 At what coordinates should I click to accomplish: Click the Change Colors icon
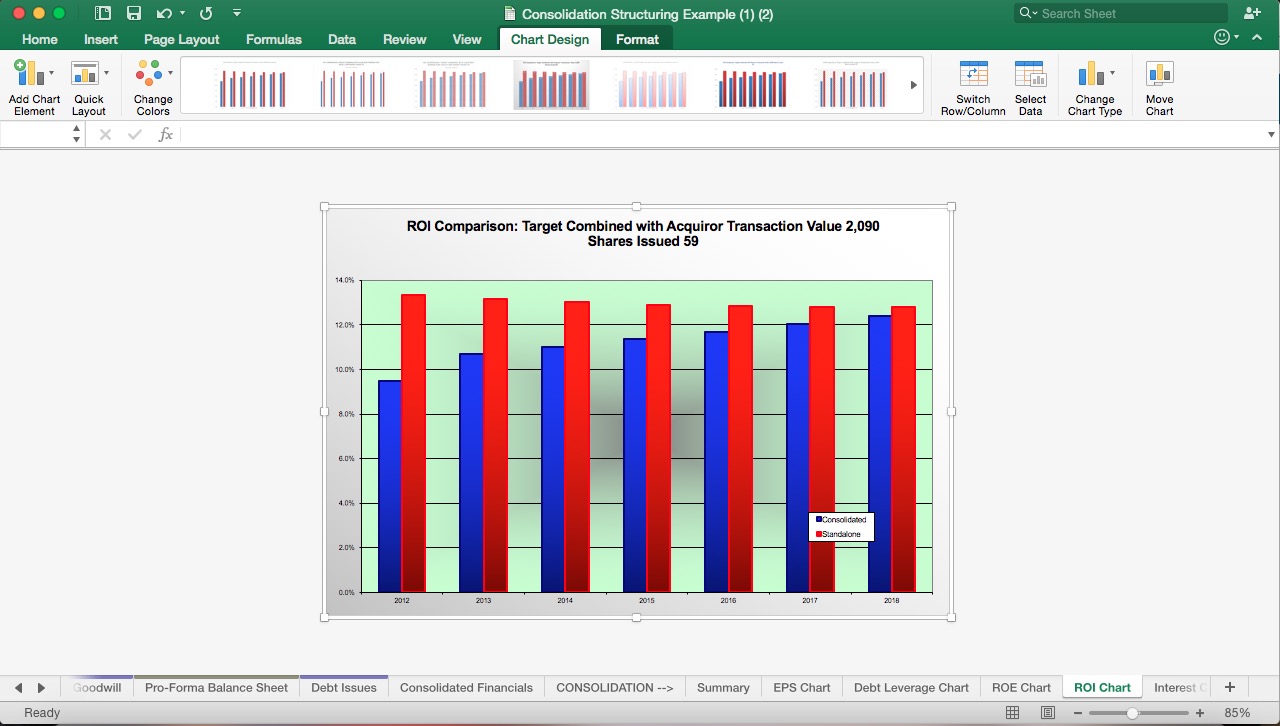[x=150, y=75]
